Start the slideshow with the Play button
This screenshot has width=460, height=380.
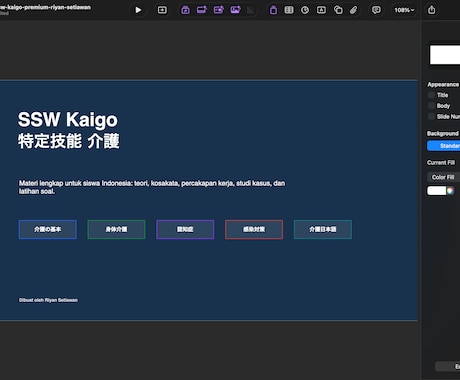[138, 10]
